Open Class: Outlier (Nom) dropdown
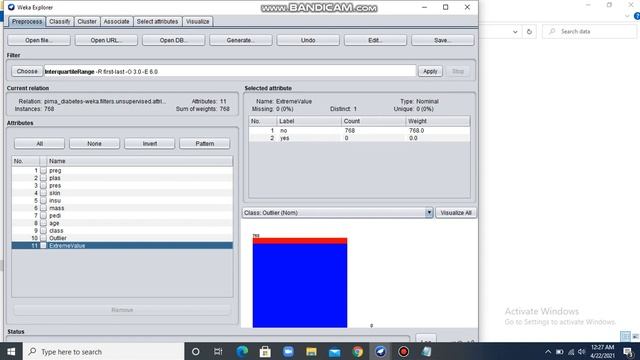Image resolution: width=640 pixels, height=360 pixels. click(338, 213)
